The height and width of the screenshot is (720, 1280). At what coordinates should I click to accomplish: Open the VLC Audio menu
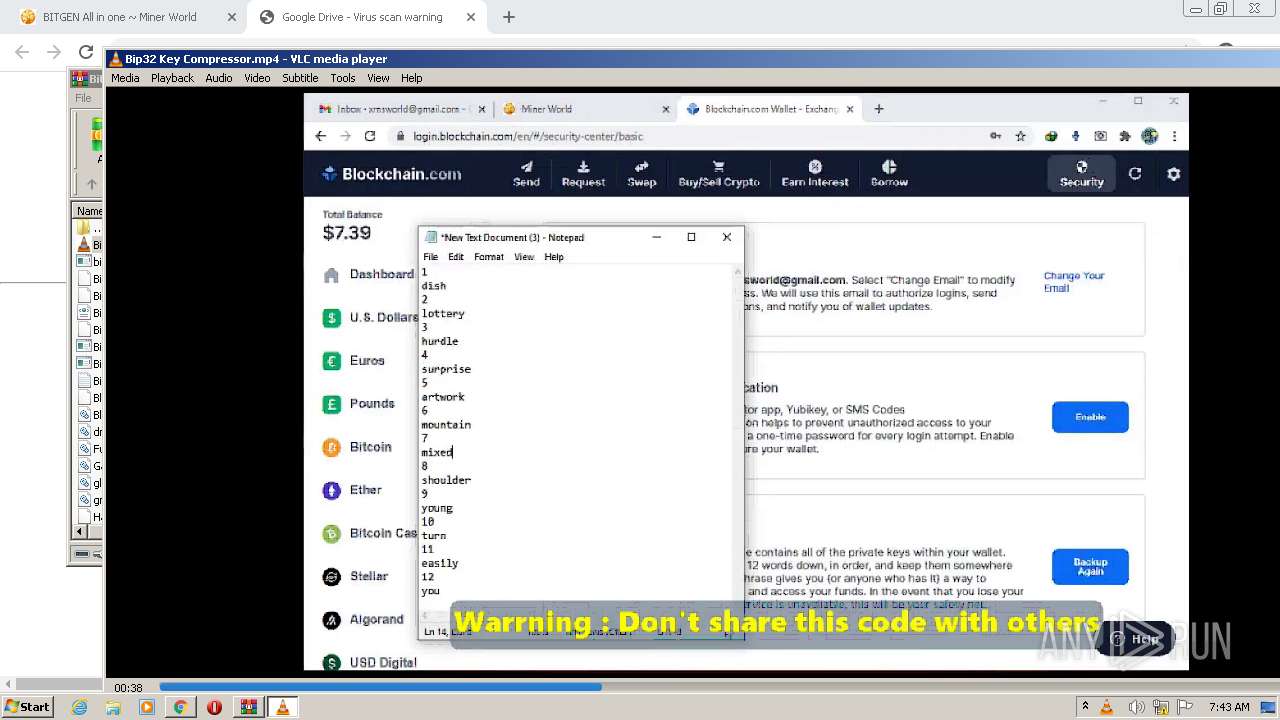click(218, 78)
